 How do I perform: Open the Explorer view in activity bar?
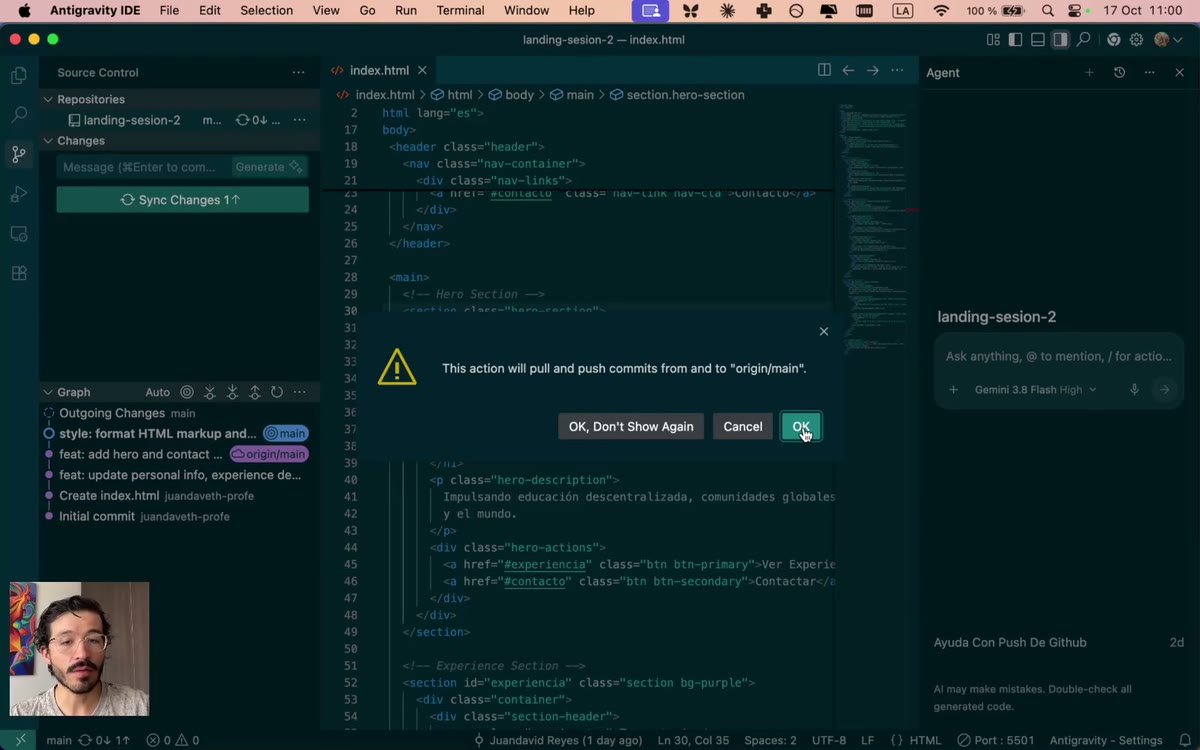(18, 75)
